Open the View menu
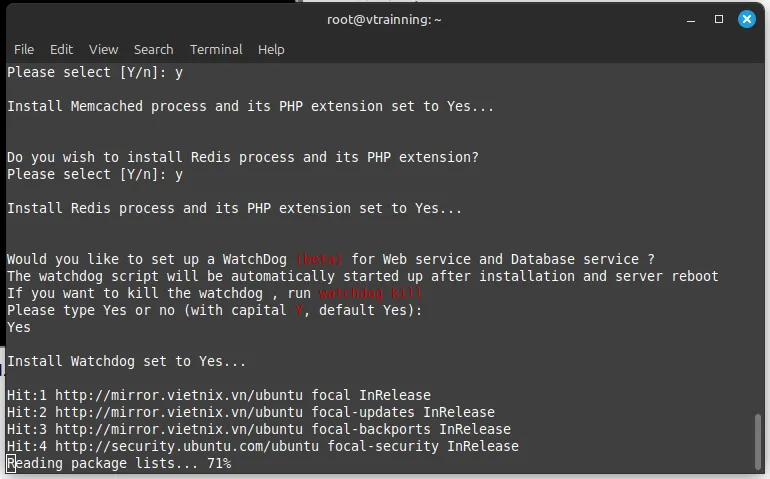Screen dimensions: 770x479 coord(103,49)
